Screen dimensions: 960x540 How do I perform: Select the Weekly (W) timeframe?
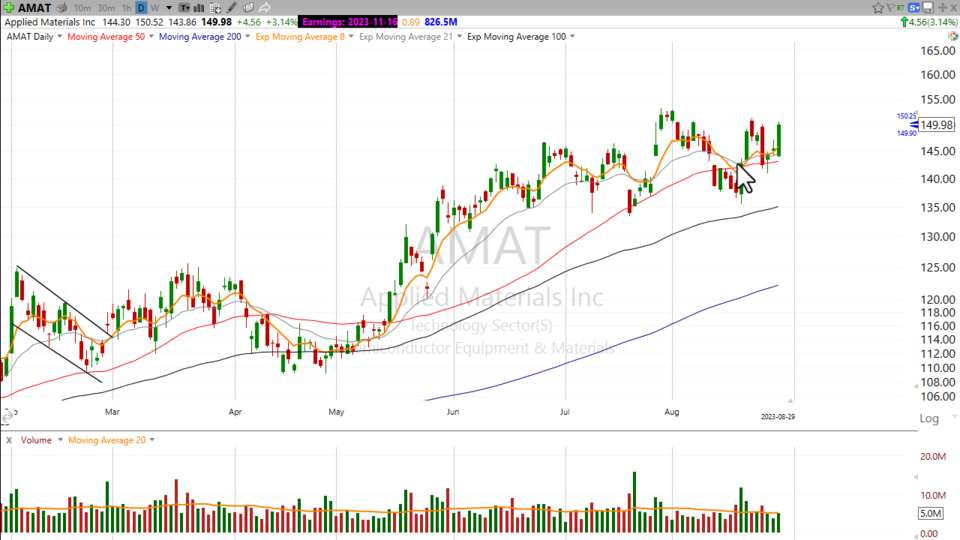(155, 8)
